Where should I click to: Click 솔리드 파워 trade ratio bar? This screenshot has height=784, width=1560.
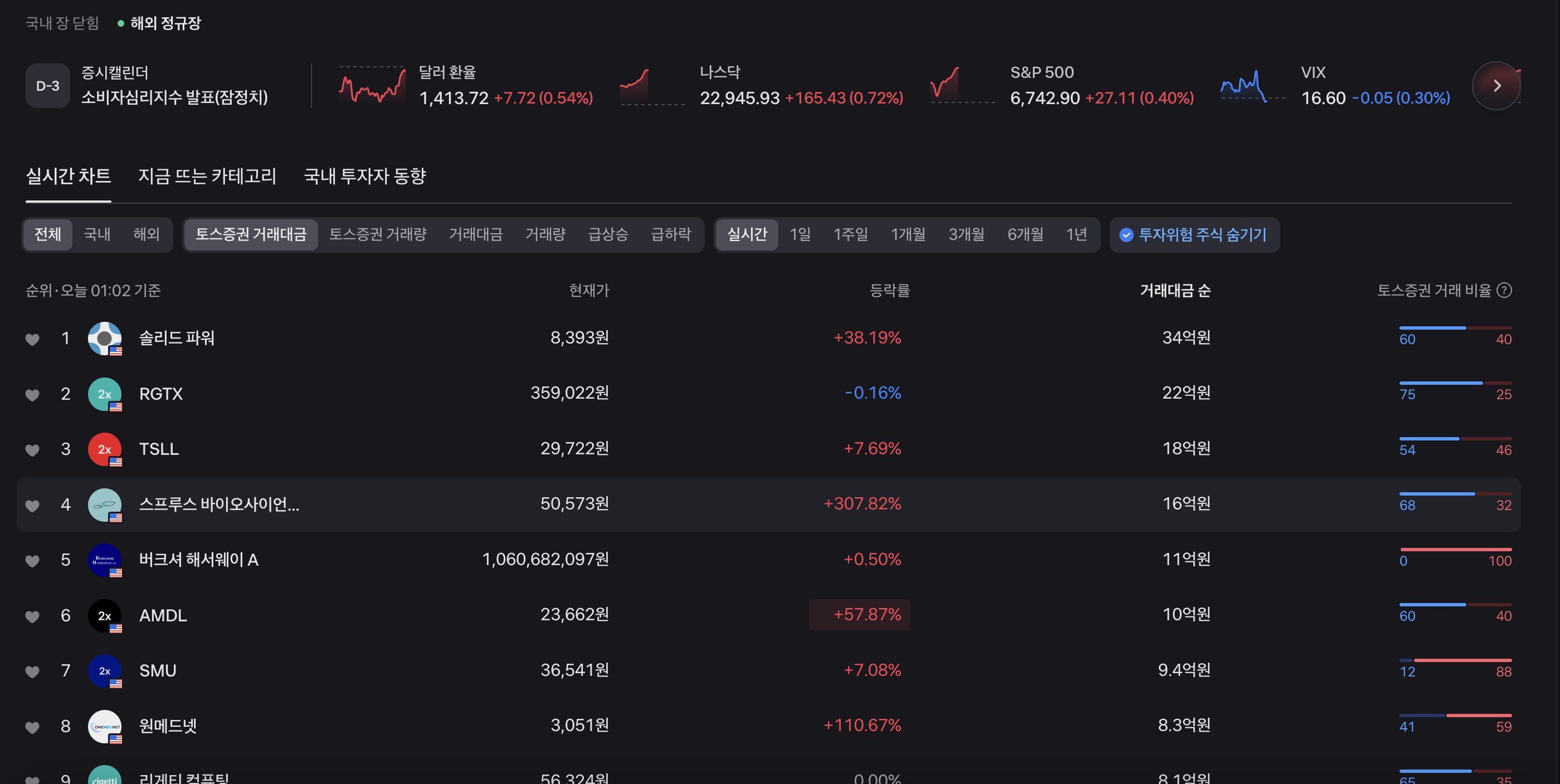coord(1455,328)
